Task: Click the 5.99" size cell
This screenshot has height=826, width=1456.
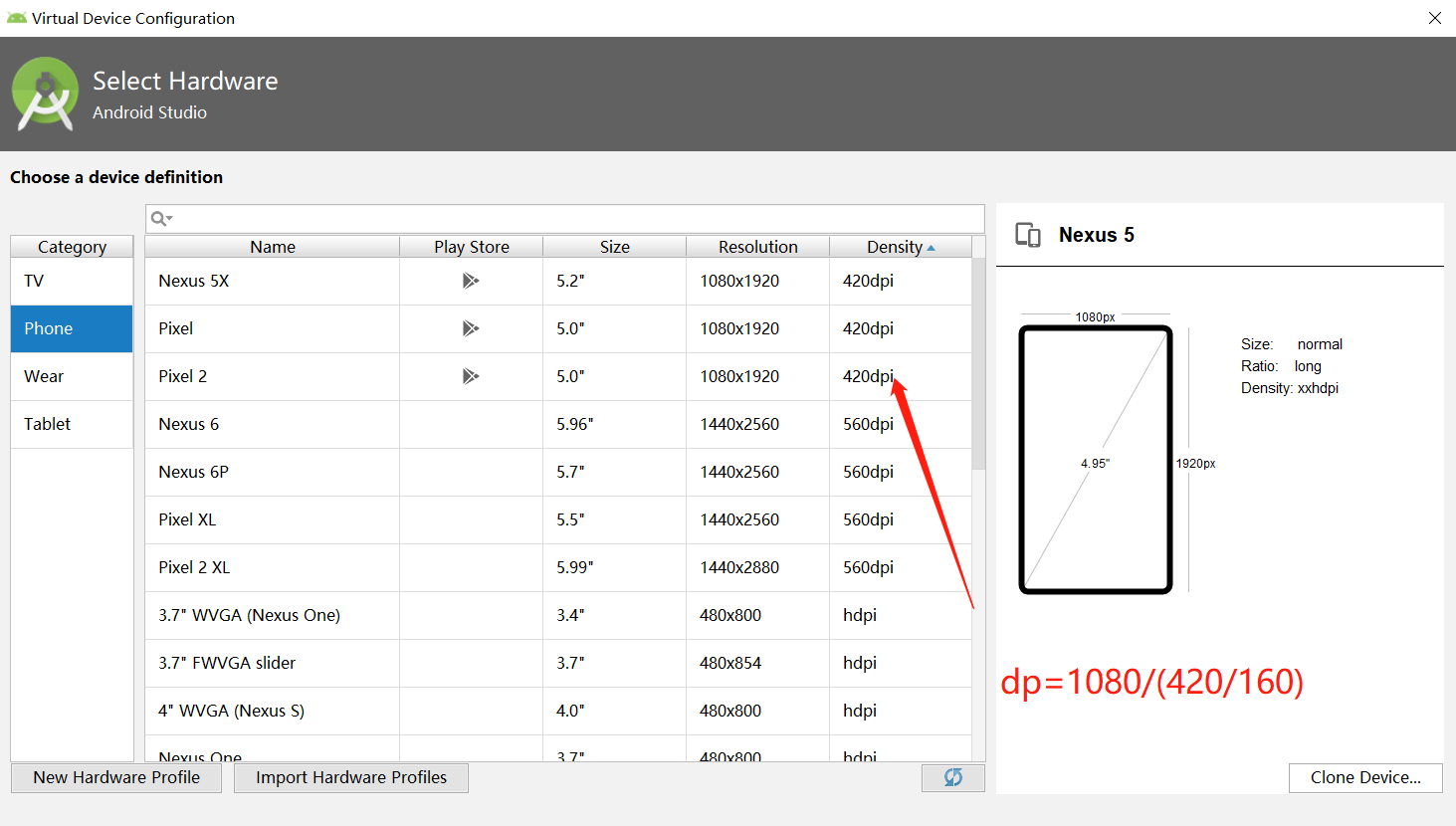Action: [x=615, y=567]
